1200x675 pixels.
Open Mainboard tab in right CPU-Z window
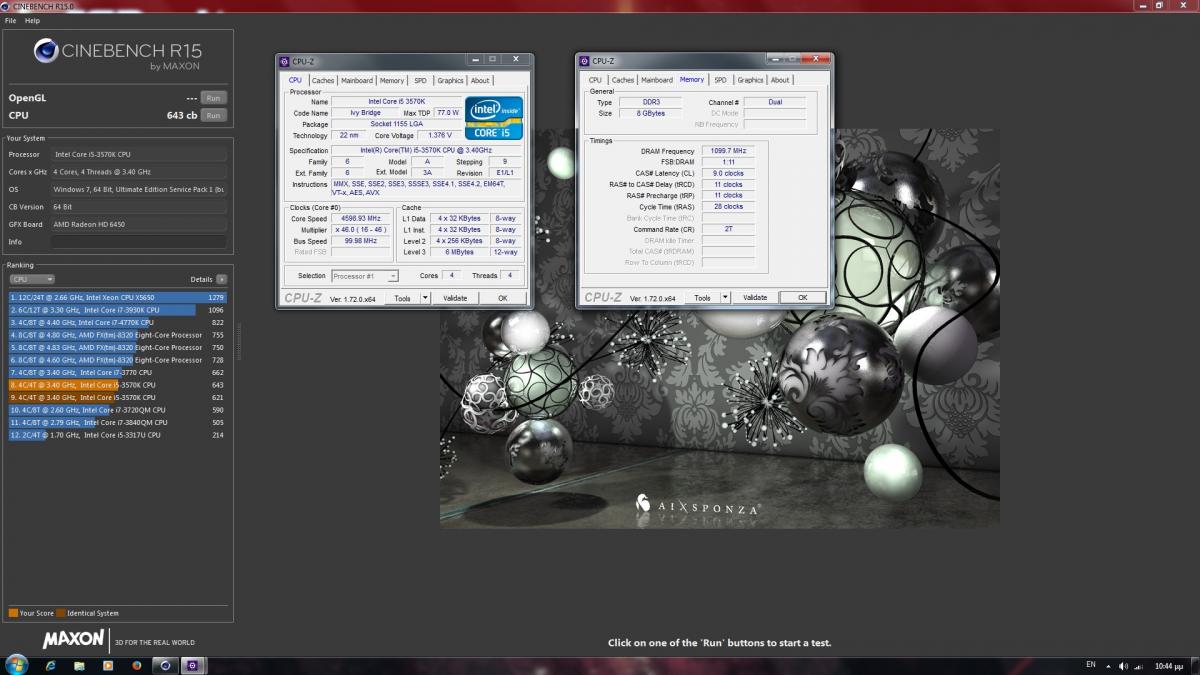click(x=657, y=80)
